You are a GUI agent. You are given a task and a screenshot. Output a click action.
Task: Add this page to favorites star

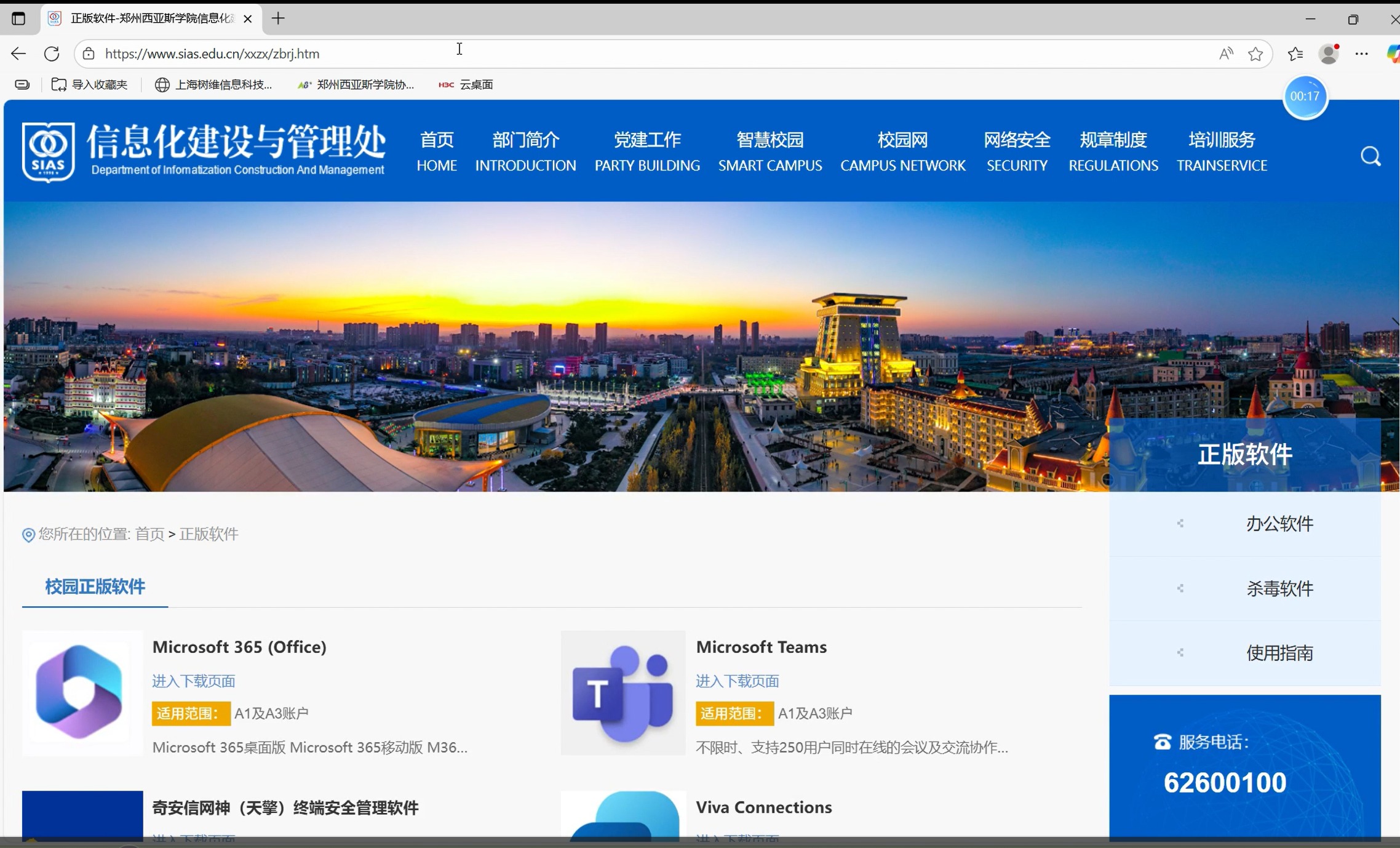(1255, 54)
